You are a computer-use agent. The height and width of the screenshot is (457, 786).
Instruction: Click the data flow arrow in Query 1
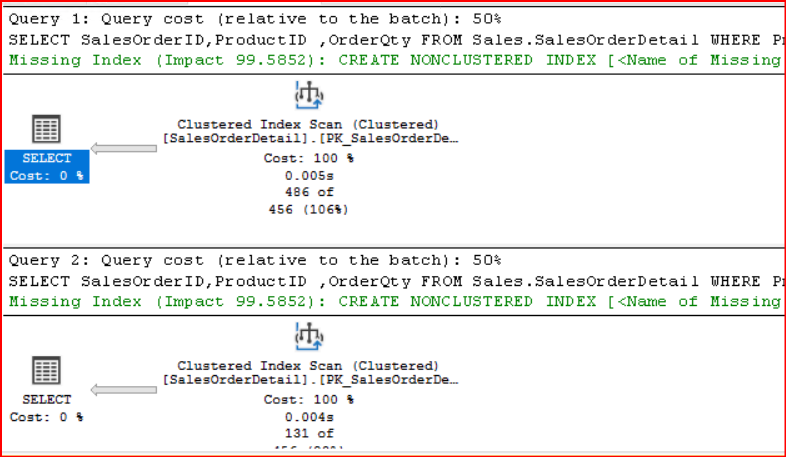coord(124,149)
